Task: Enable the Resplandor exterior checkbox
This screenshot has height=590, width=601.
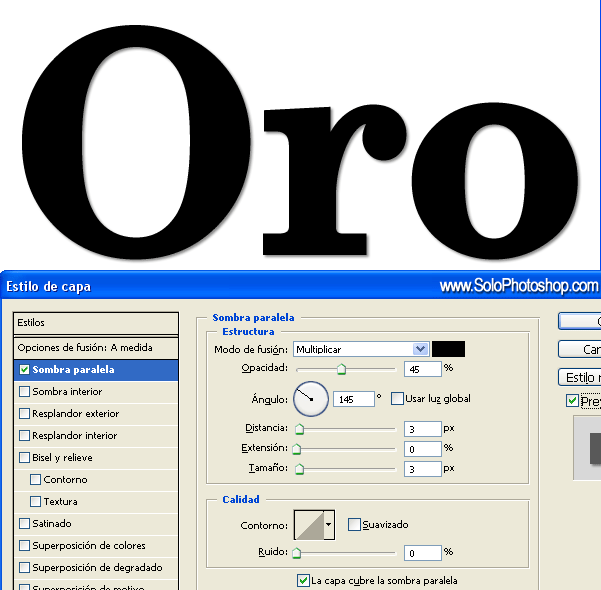Action: (x=25, y=414)
